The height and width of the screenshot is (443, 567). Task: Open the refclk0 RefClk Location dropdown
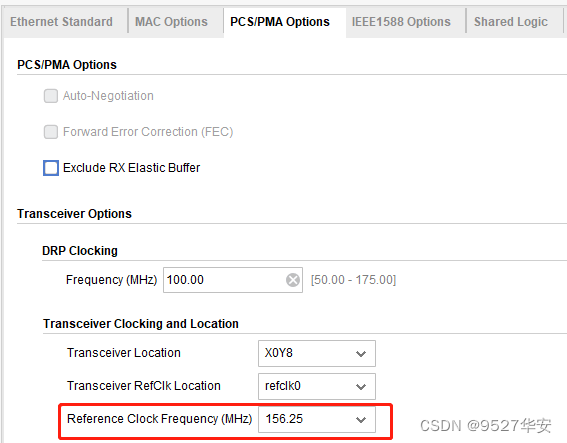point(317,386)
